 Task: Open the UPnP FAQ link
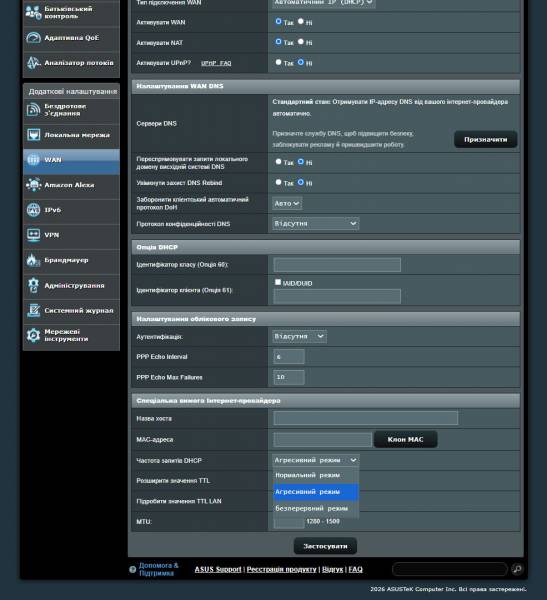(216, 63)
